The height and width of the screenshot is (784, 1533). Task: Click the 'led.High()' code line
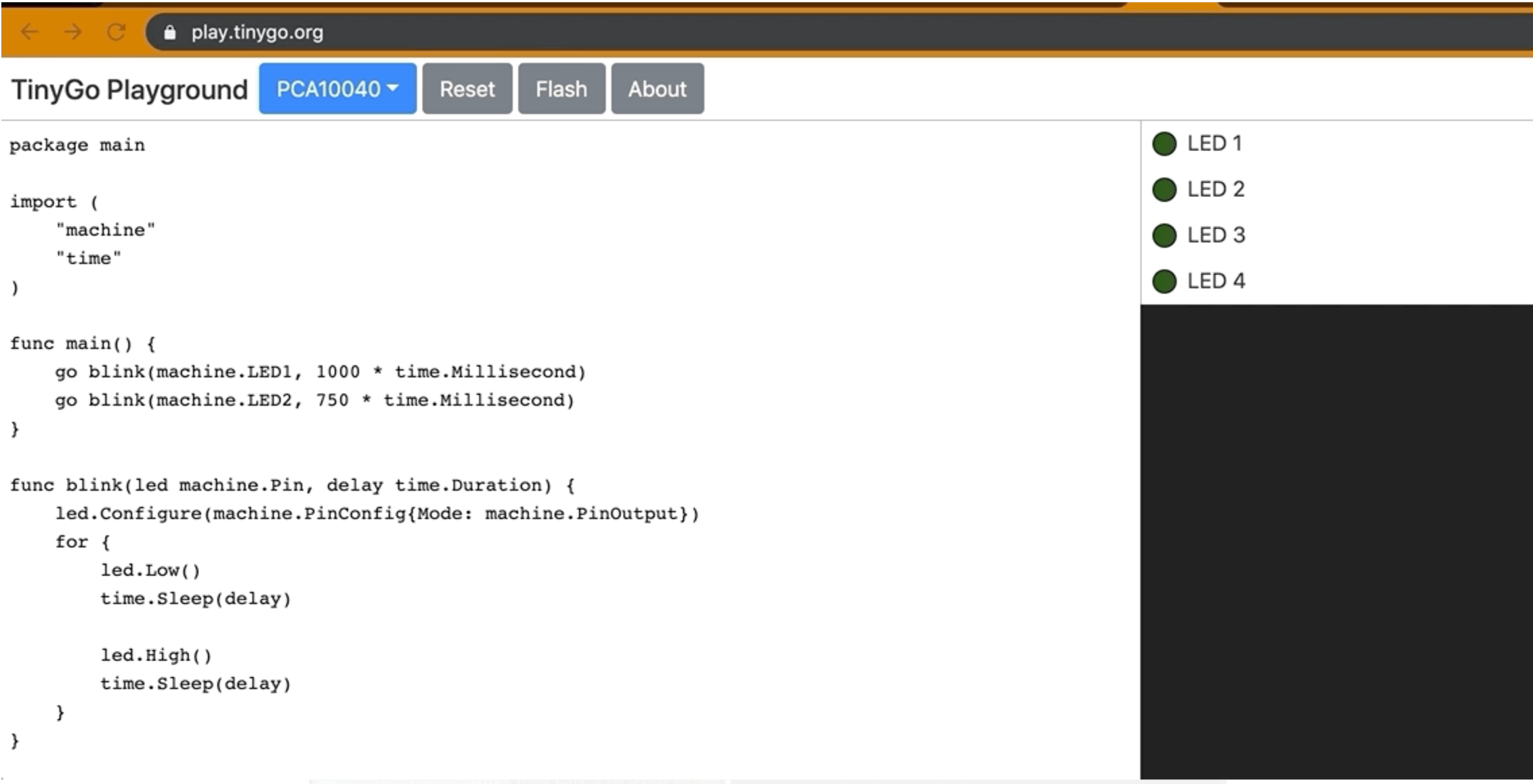156,655
